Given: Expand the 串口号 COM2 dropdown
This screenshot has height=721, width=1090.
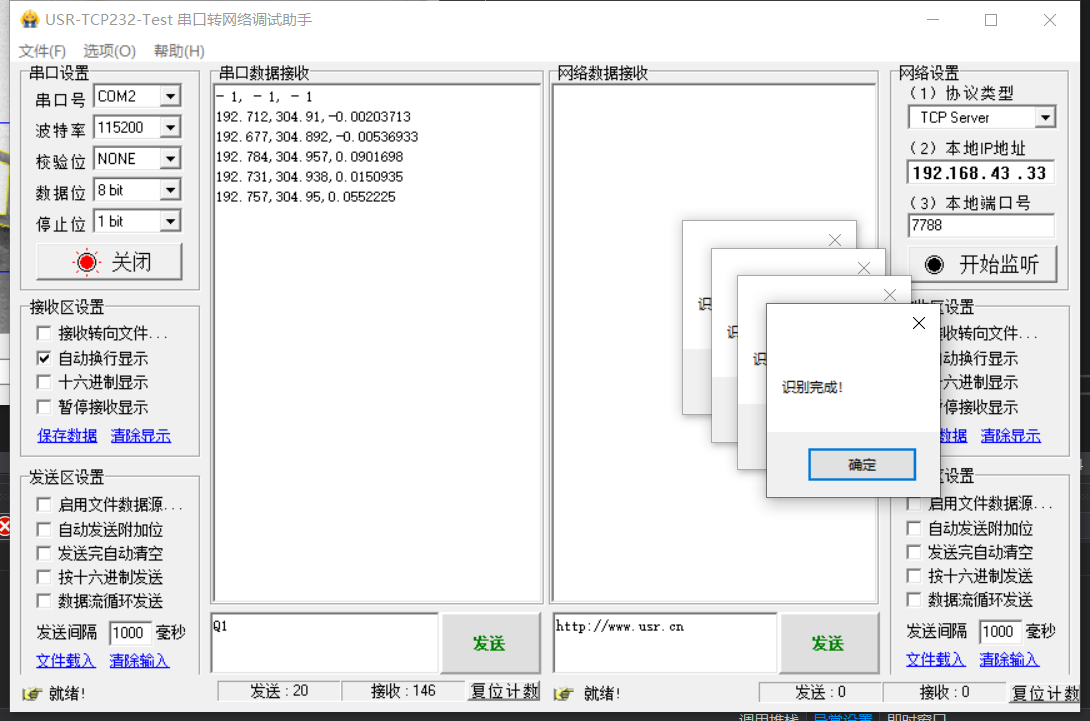Looking at the screenshot, I should 170,96.
